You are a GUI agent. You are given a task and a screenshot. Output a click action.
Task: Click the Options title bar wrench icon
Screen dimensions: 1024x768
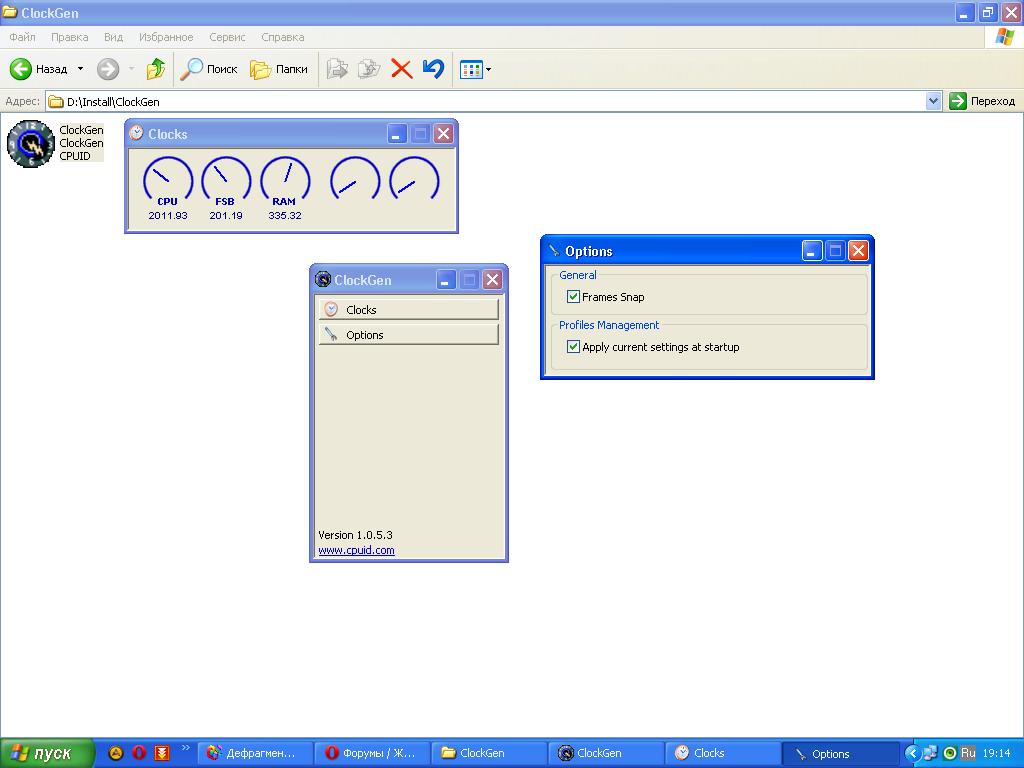(554, 251)
